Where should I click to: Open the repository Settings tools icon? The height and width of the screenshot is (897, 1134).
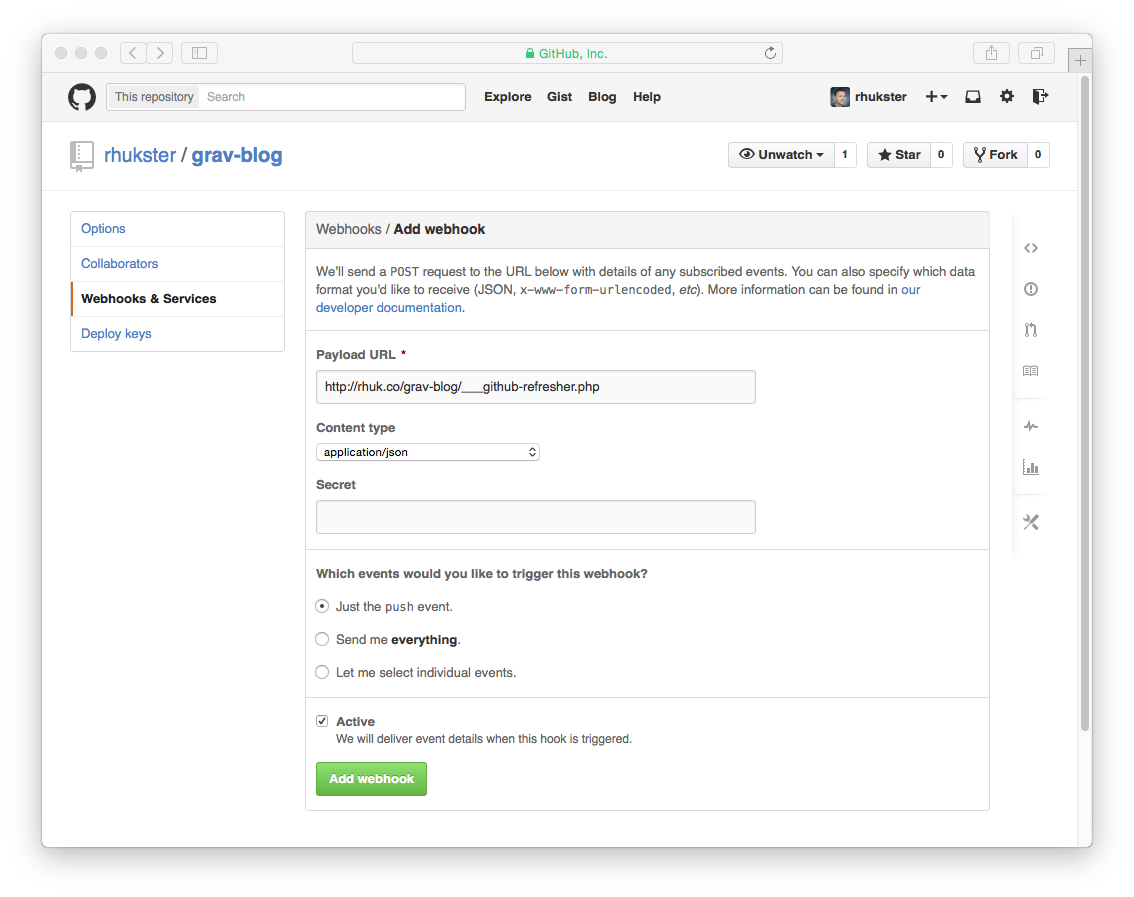(1031, 522)
